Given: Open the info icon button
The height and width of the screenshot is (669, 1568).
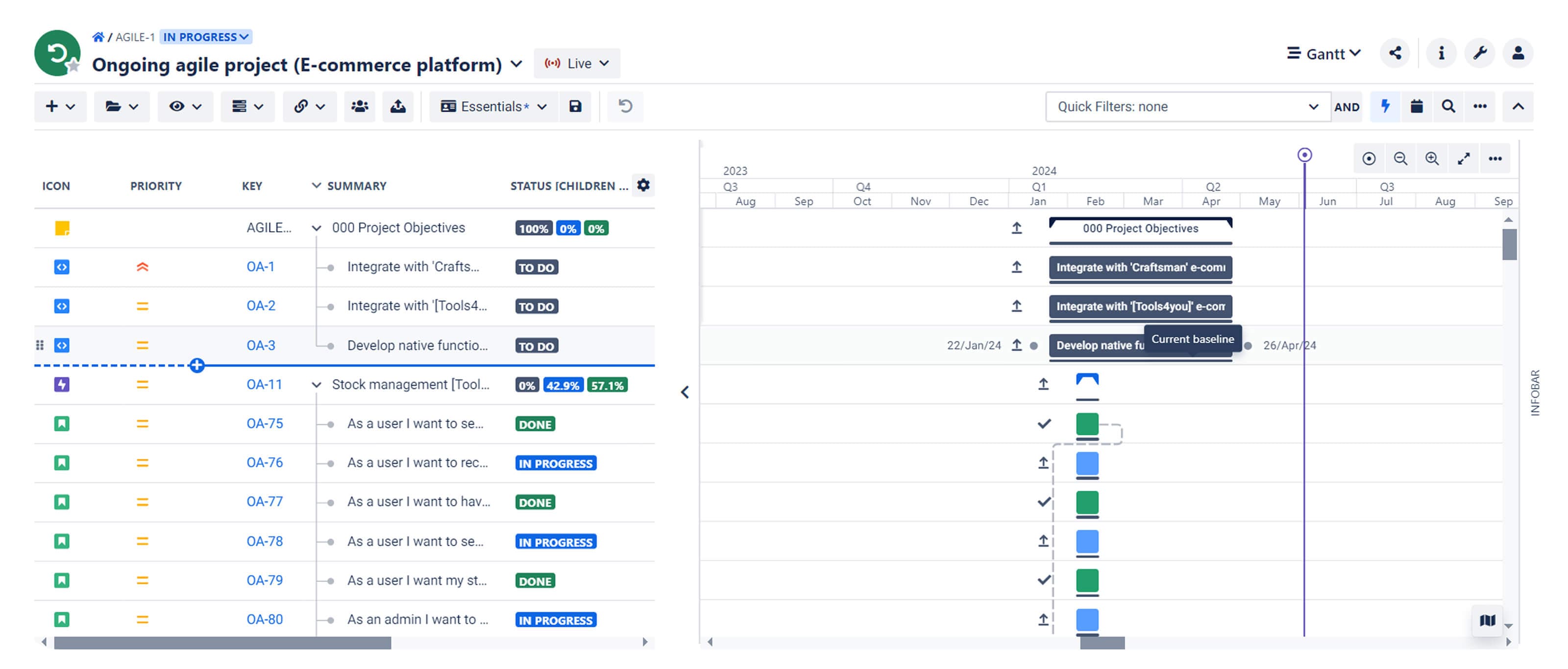Looking at the screenshot, I should pyautogui.click(x=1441, y=53).
